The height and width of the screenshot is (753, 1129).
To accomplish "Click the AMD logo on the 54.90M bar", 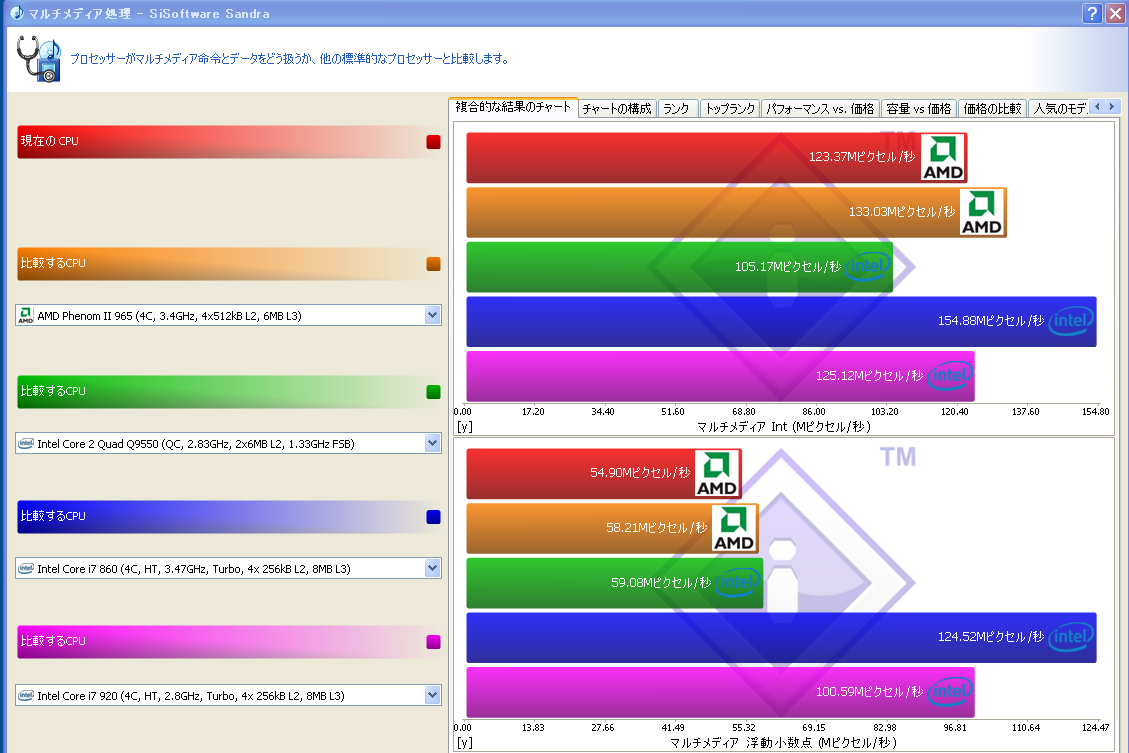I will tap(717, 473).
